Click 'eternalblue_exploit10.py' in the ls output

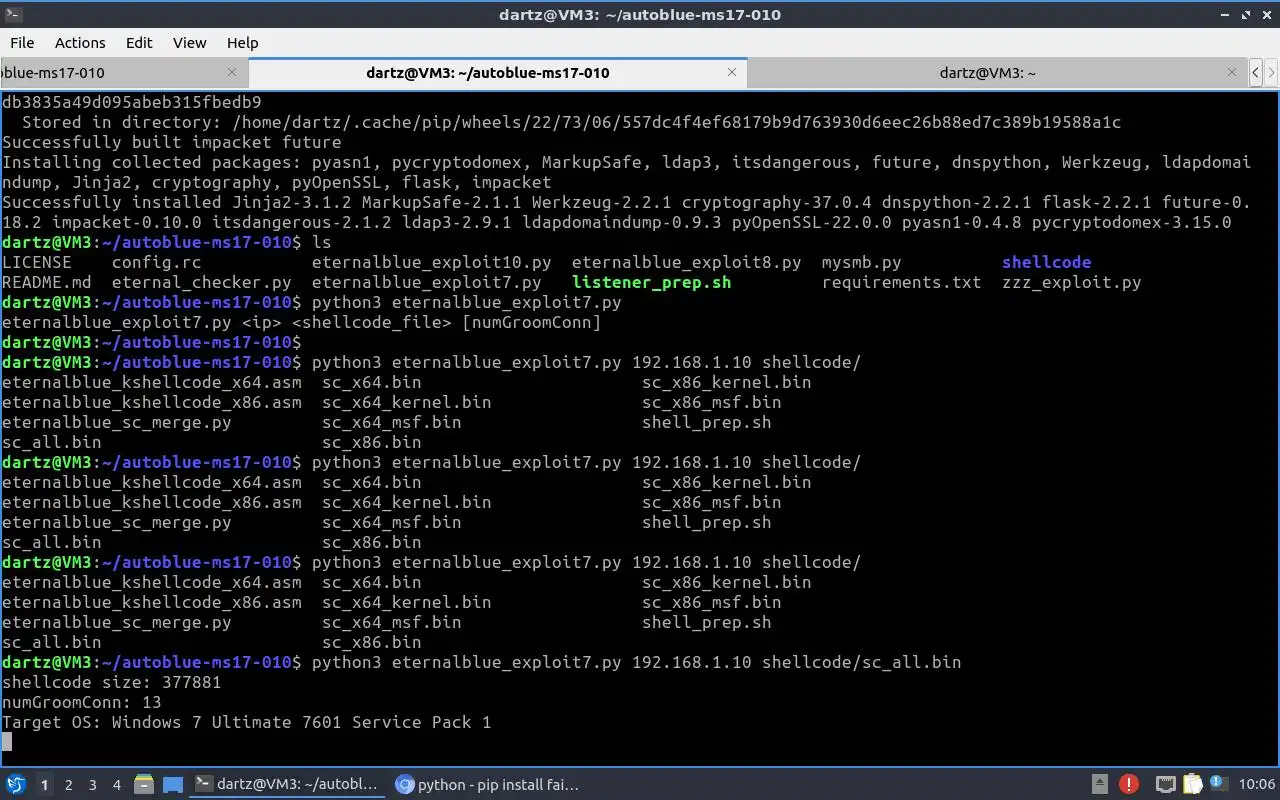point(431,262)
